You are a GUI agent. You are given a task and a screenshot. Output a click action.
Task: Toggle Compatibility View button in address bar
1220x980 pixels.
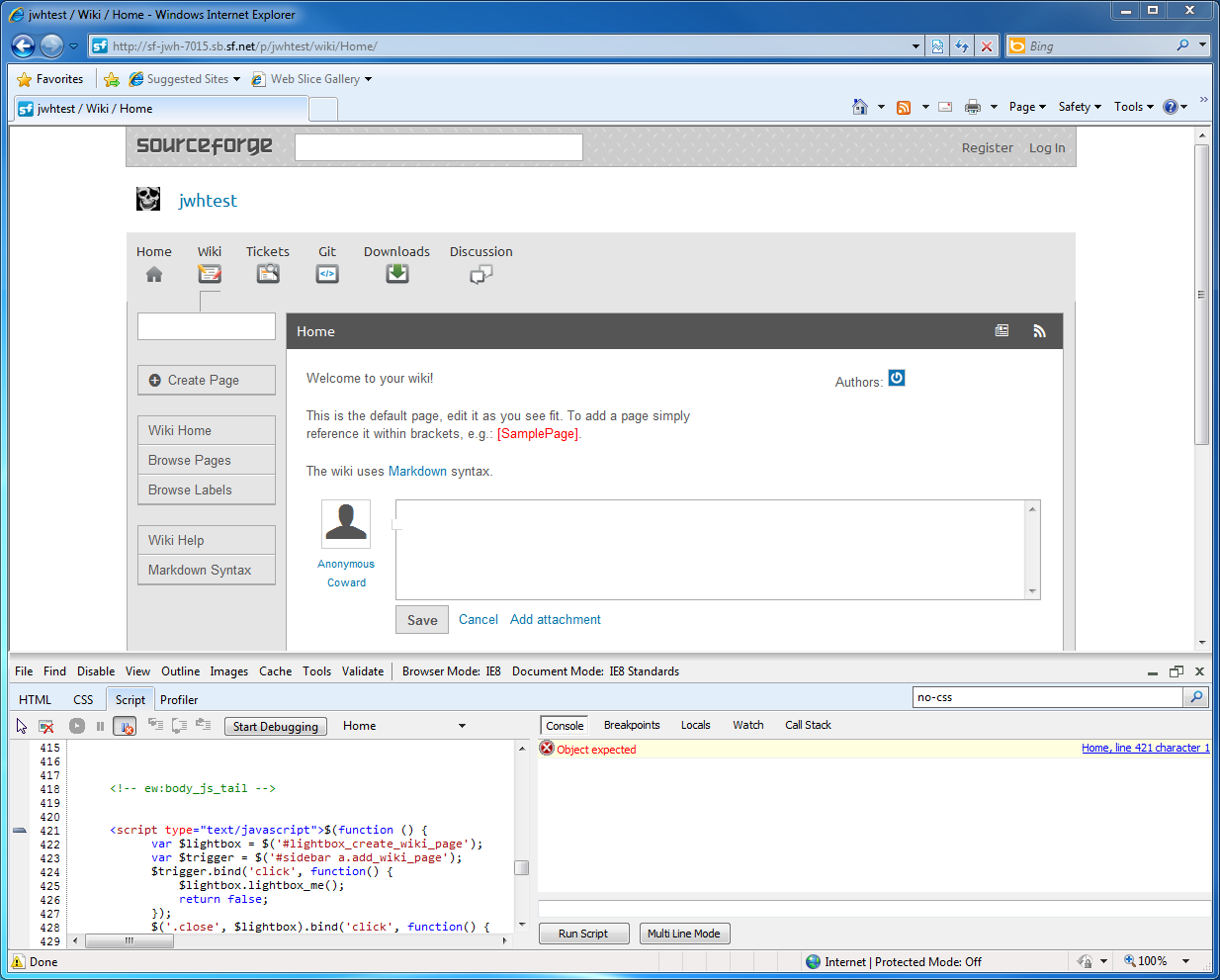coord(937,45)
